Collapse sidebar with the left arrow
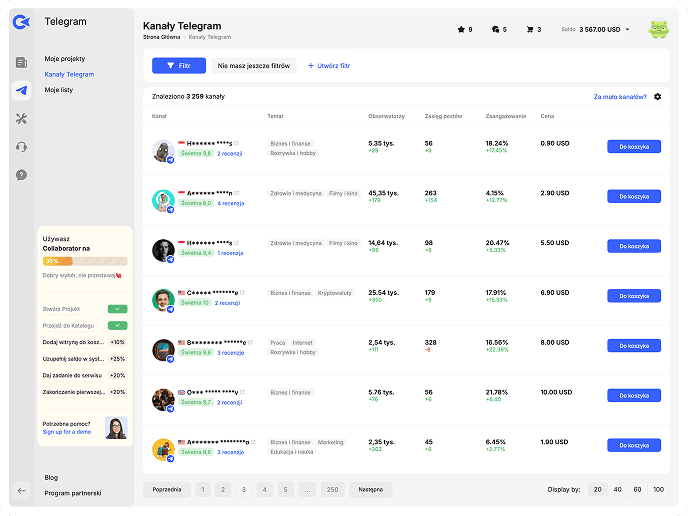The image size is (688, 516). coord(21,490)
